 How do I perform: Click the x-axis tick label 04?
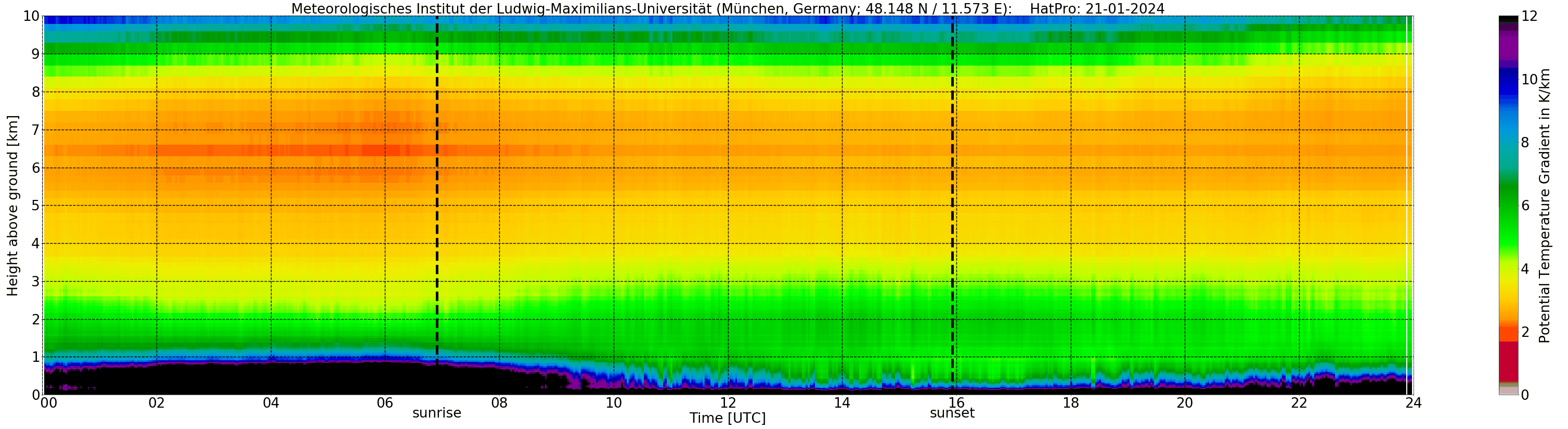tap(271, 403)
